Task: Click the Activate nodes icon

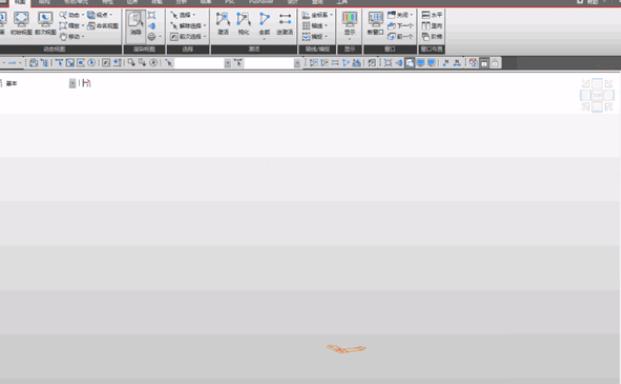Action: (x=223, y=23)
